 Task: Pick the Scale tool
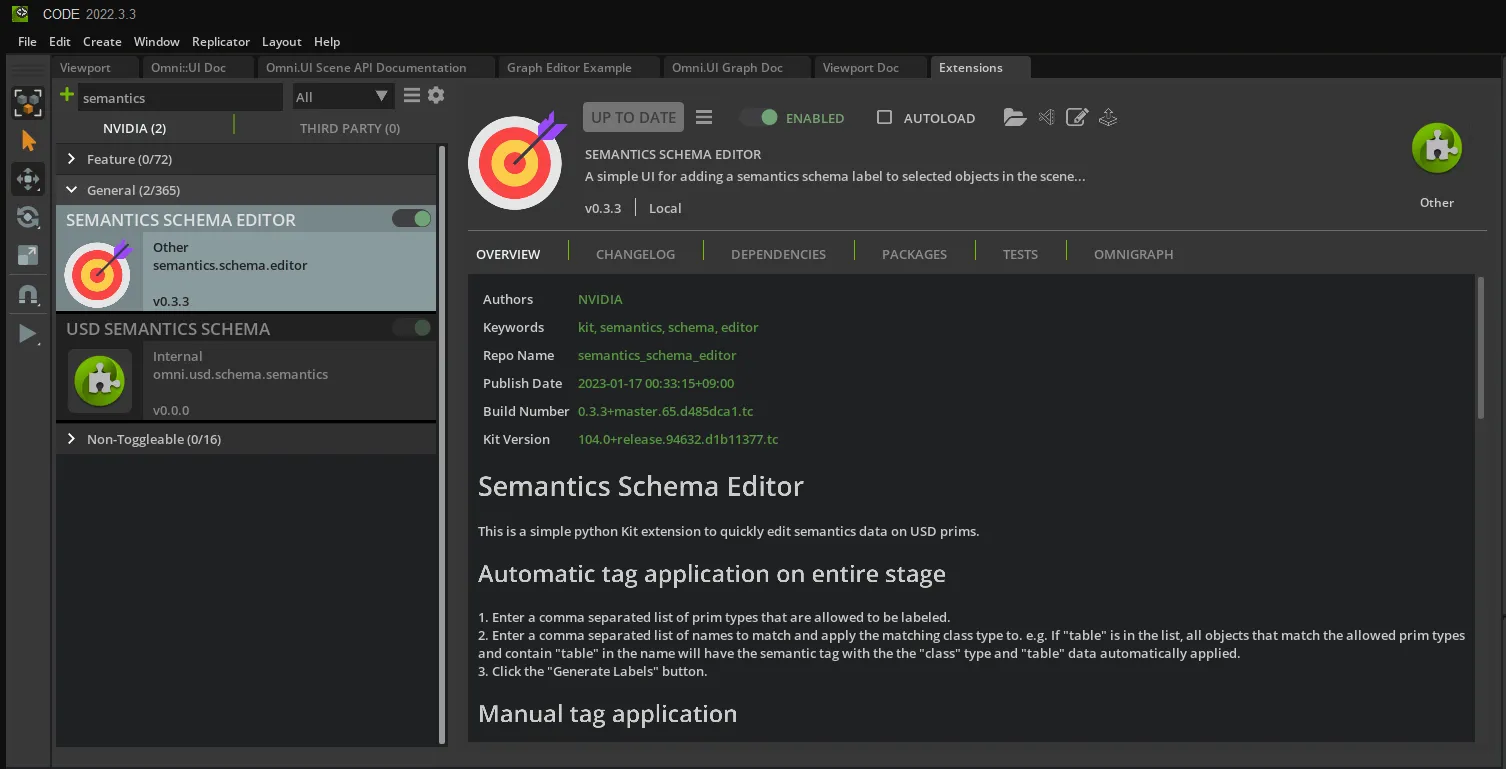pos(28,255)
